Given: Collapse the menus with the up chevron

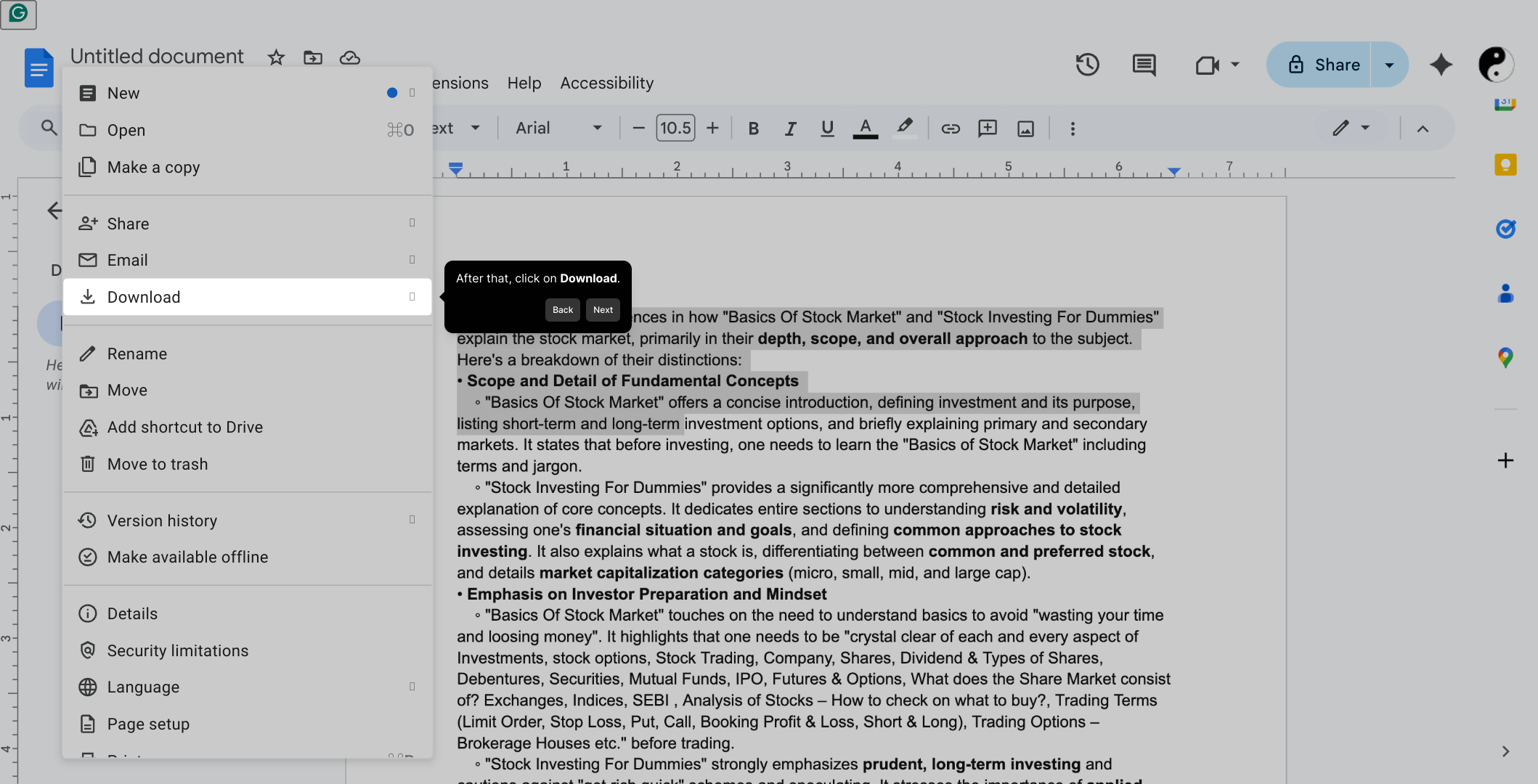Looking at the screenshot, I should (1423, 128).
